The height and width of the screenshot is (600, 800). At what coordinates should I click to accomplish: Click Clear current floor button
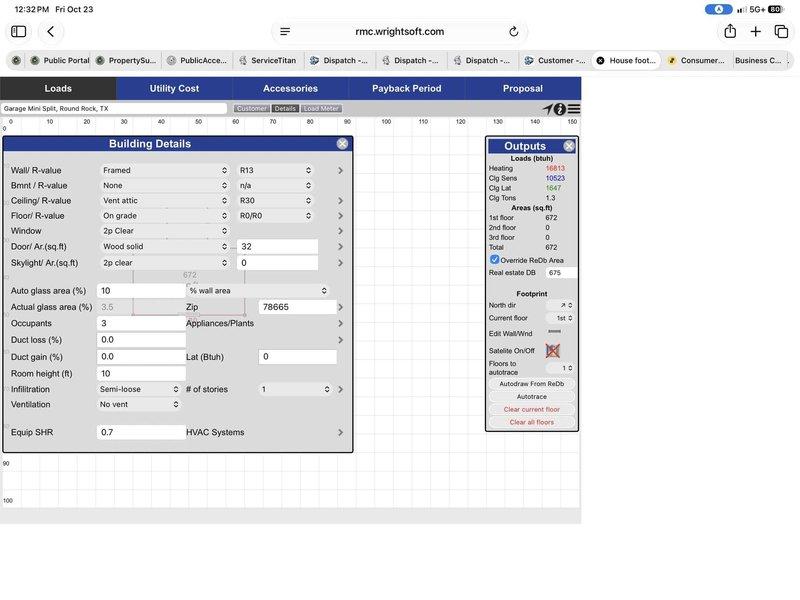click(532, 409)
